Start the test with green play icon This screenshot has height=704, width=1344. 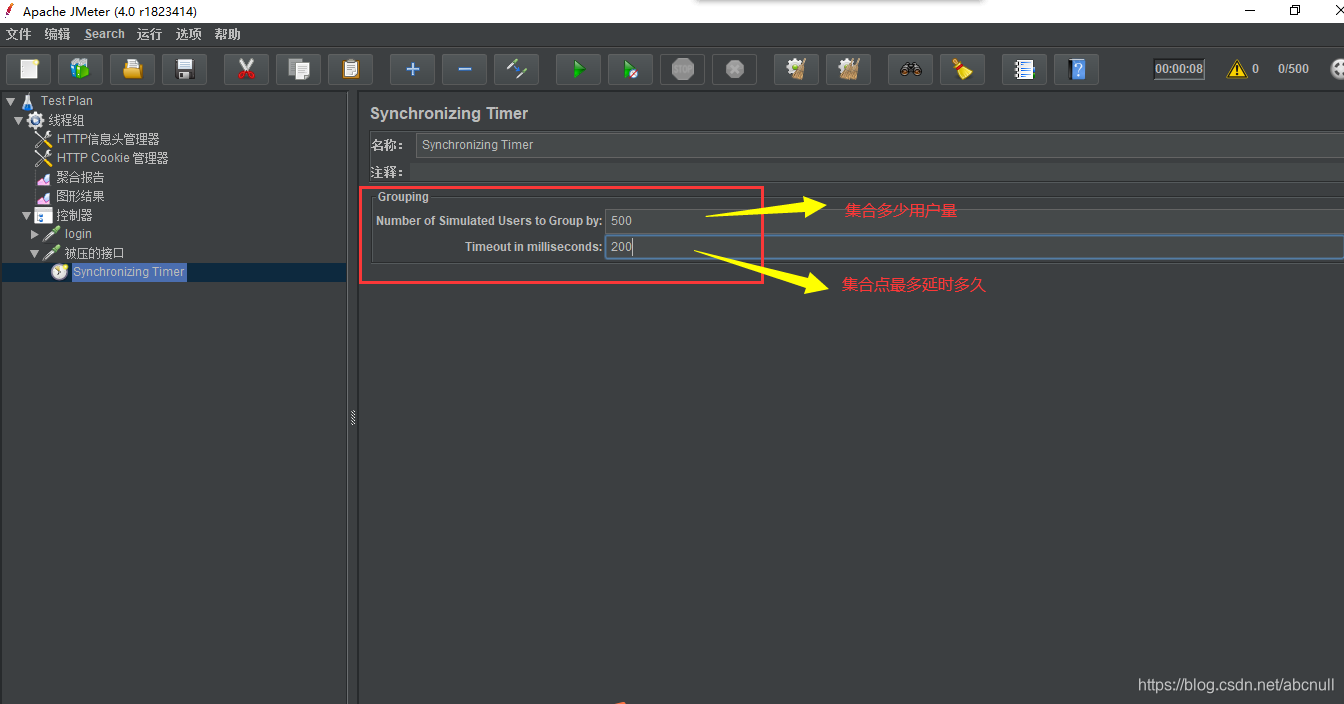point(578,69)
